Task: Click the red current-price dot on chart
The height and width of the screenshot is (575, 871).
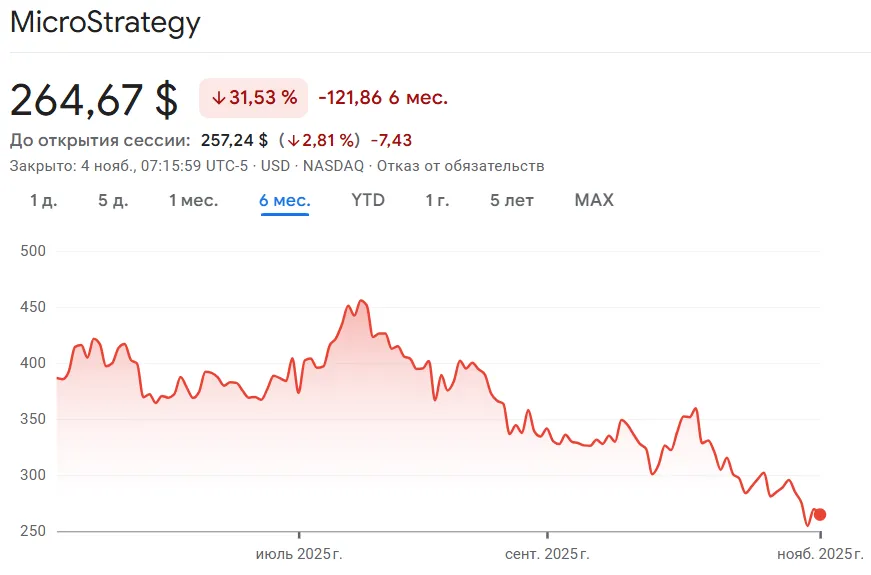Action: 820,515
